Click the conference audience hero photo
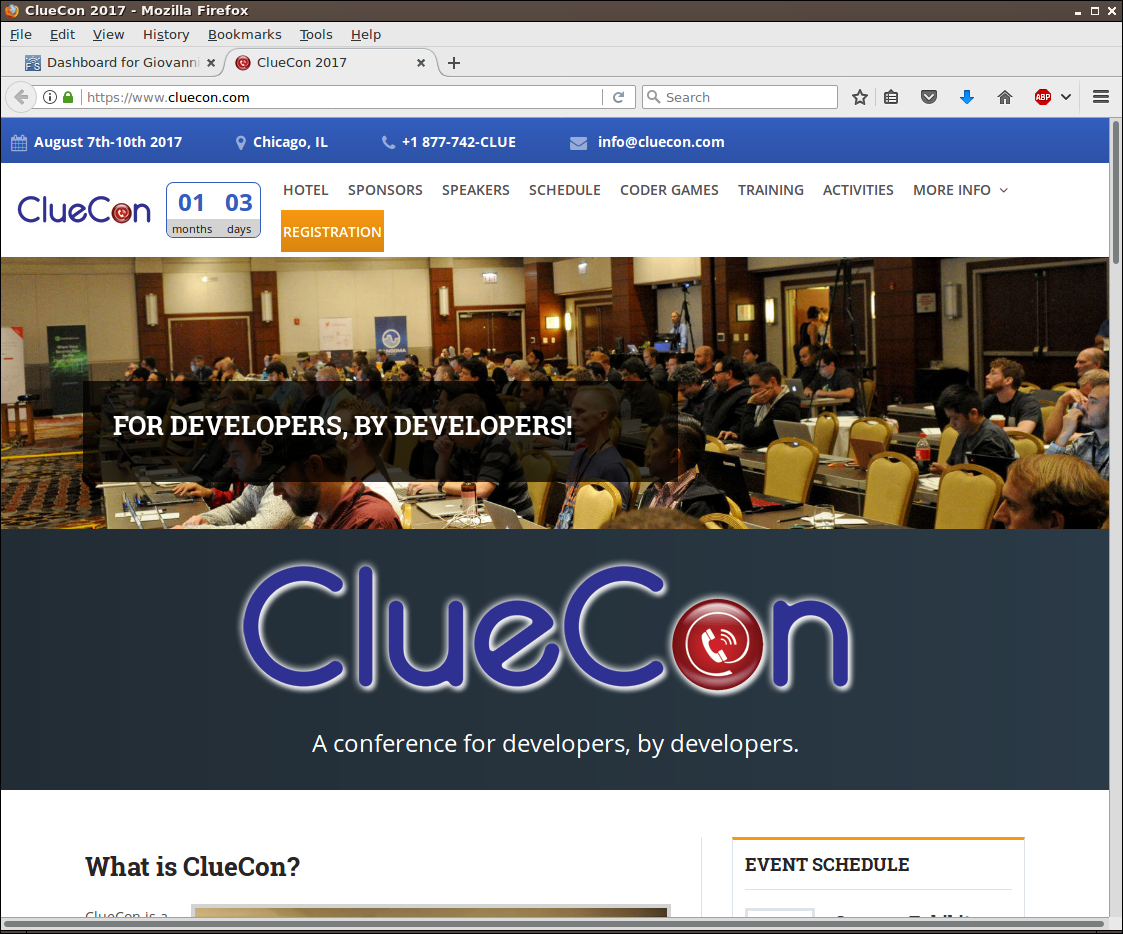The height and width of the screenshot is (934, 1123). tap(555, 393)
